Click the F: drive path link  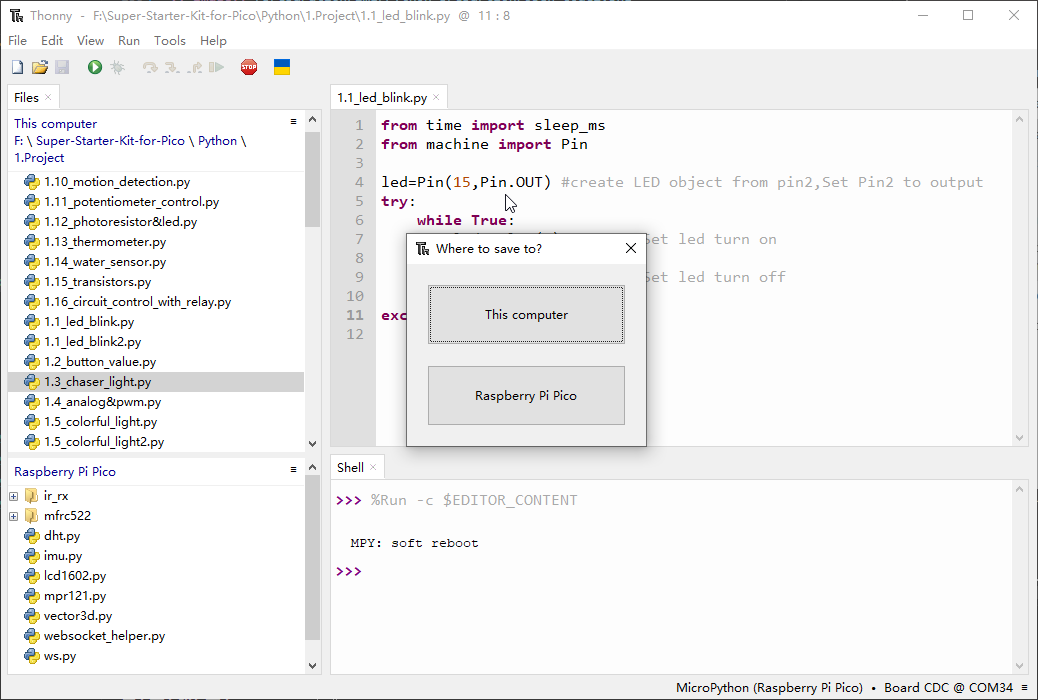click(19, 140)
